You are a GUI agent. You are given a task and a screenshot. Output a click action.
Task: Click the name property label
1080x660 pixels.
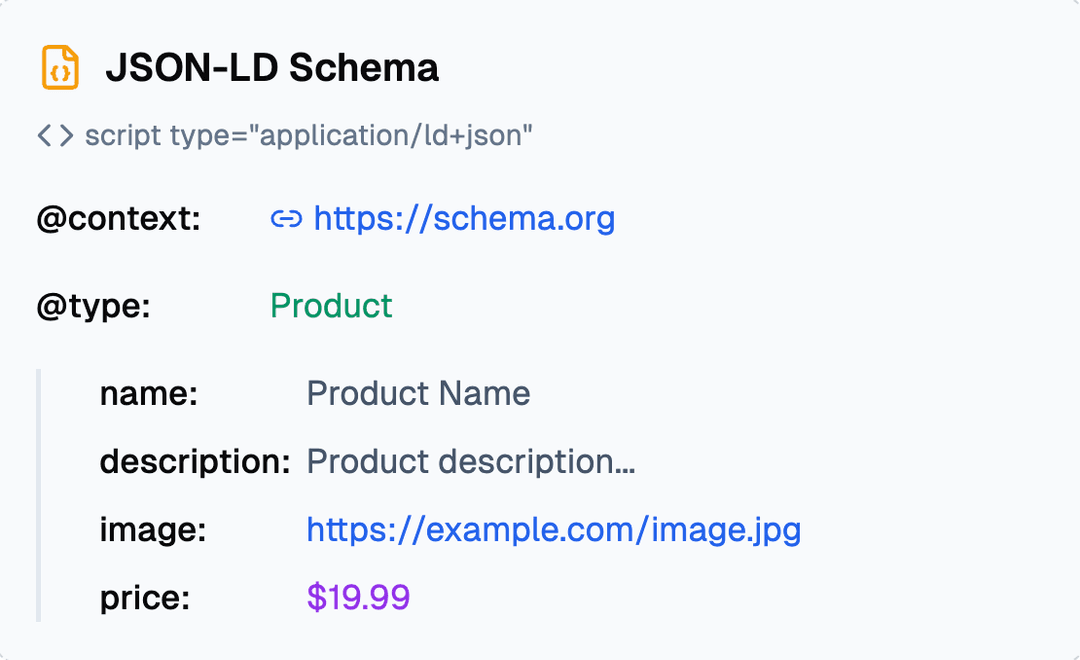(149, 394)
